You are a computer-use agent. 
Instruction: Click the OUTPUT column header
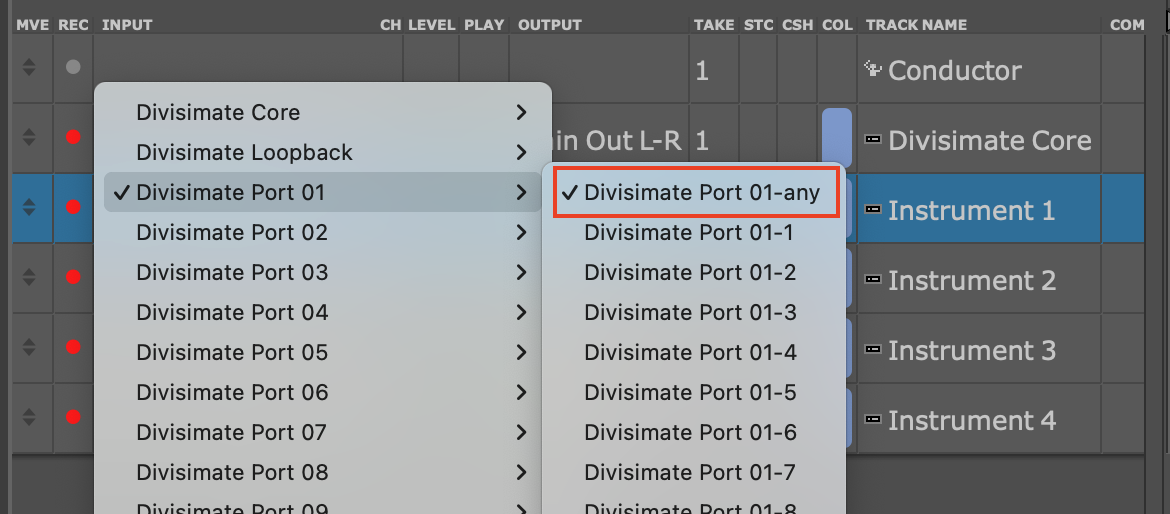550,24
